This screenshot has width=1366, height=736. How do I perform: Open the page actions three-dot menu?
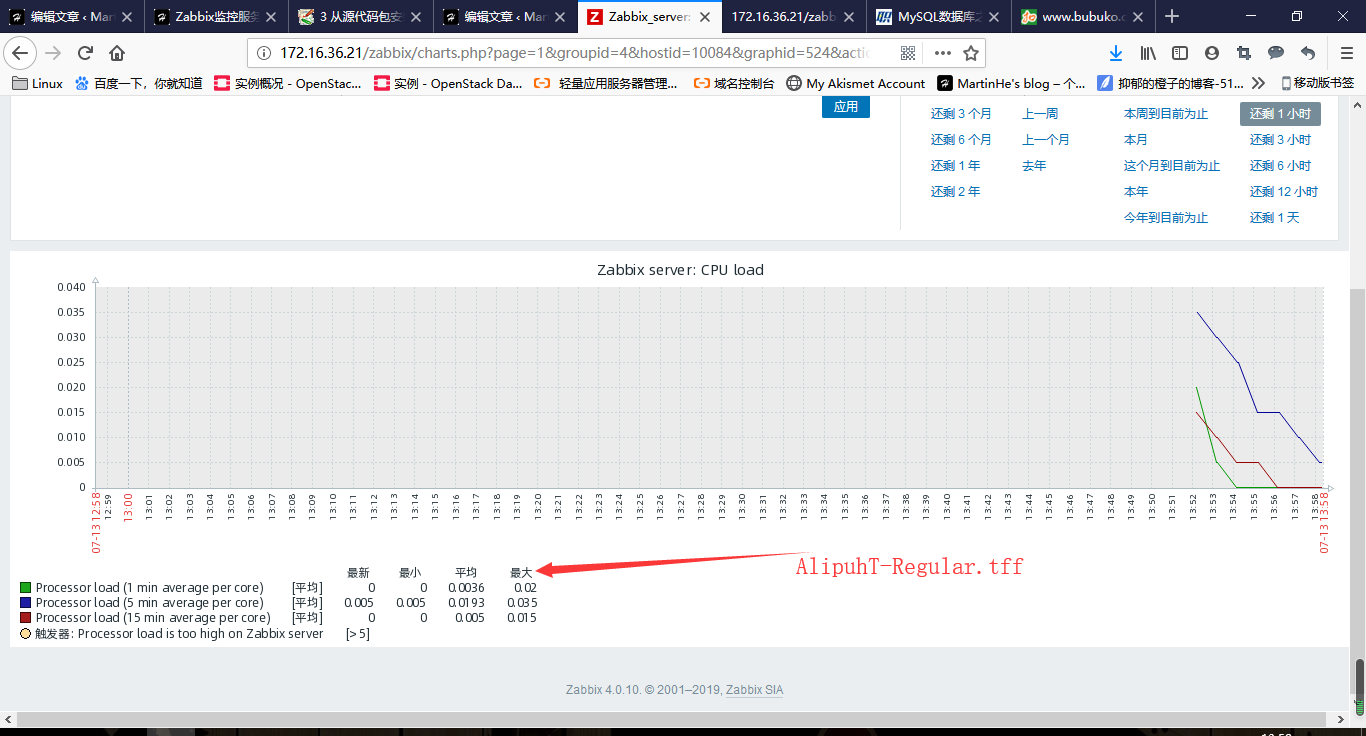942,53
